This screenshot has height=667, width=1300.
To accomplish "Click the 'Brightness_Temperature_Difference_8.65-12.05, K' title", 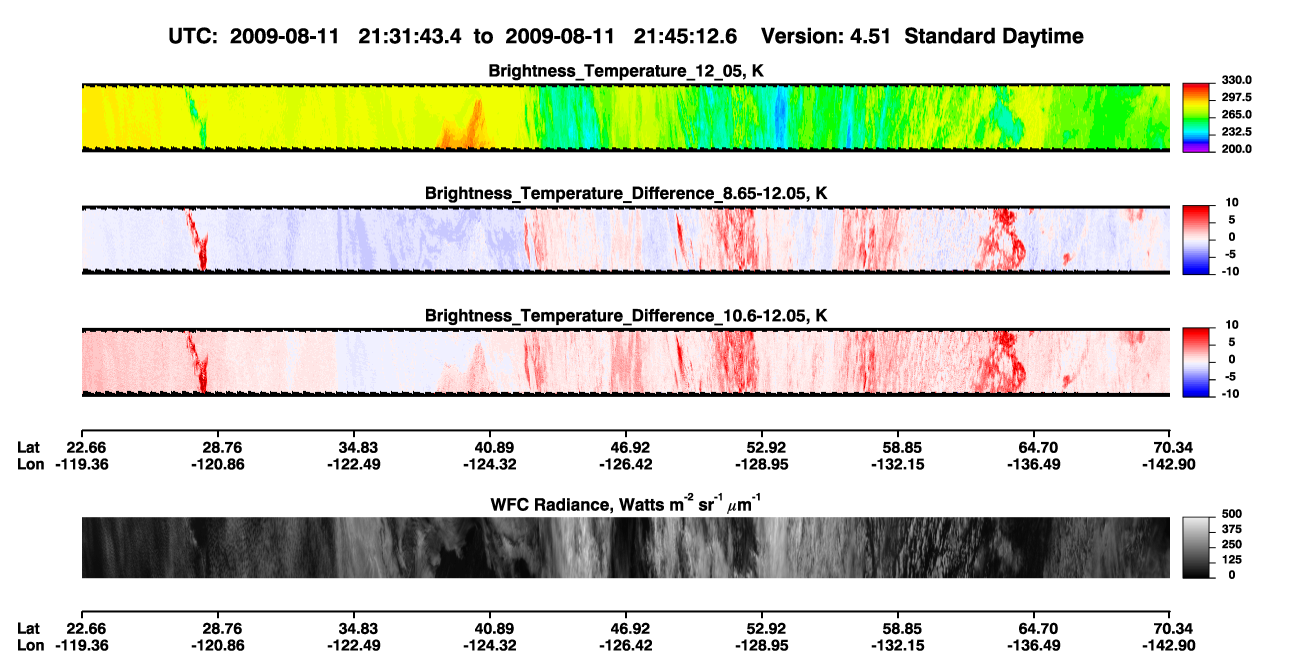I will tap(626, 193).
